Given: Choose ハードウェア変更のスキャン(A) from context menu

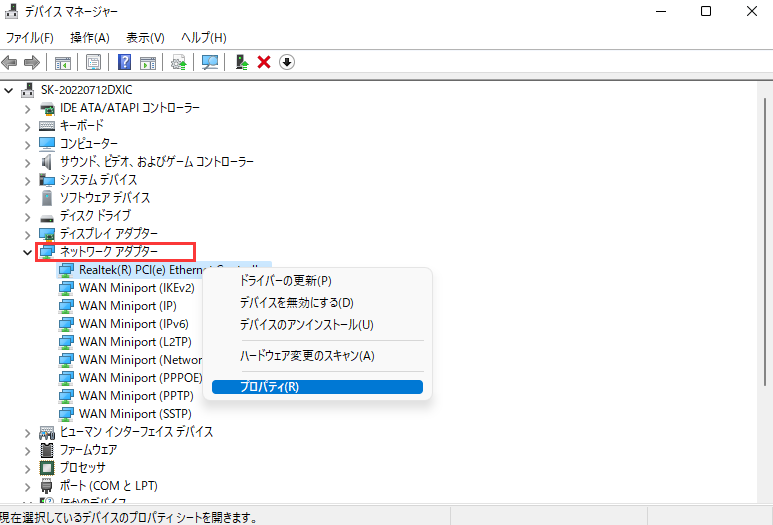Looking at the screenshot, I should click(x=317, y=355).
